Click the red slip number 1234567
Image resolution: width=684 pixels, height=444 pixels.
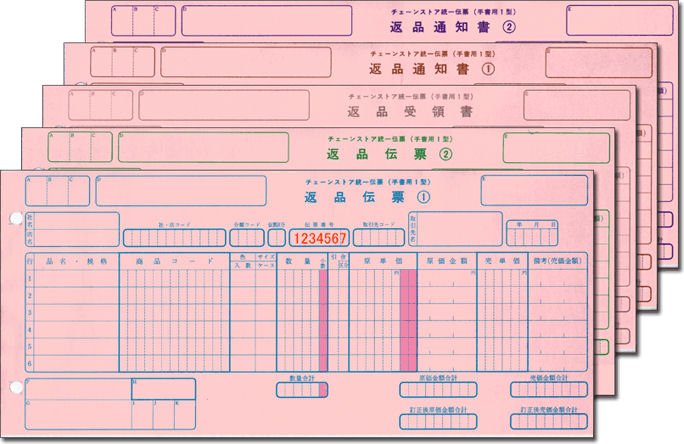click(319, 238)
